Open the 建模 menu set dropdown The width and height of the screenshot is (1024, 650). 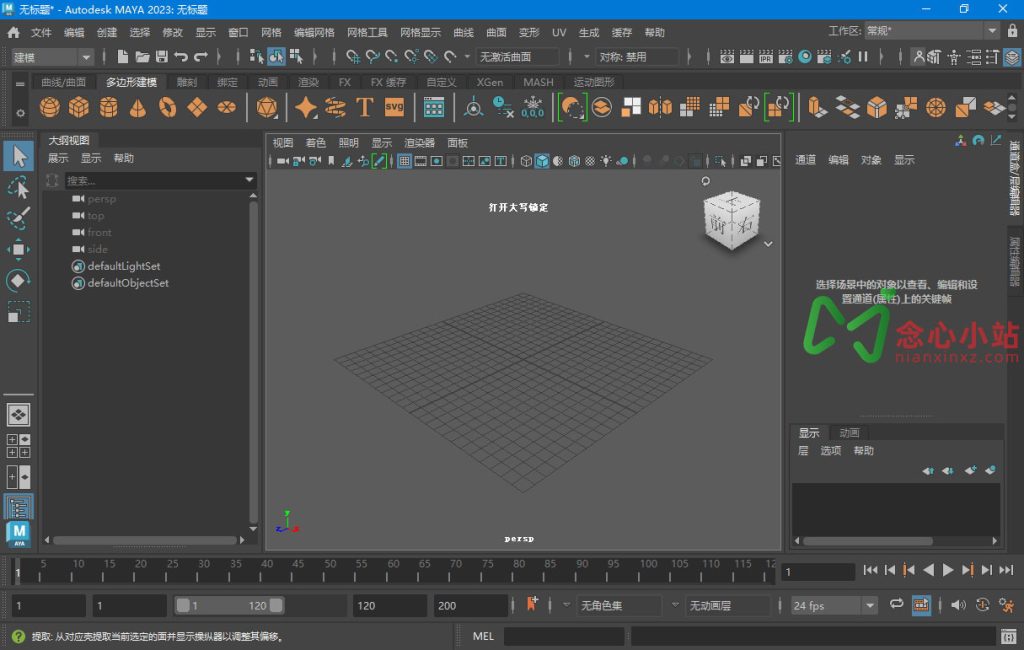(53, 57)
